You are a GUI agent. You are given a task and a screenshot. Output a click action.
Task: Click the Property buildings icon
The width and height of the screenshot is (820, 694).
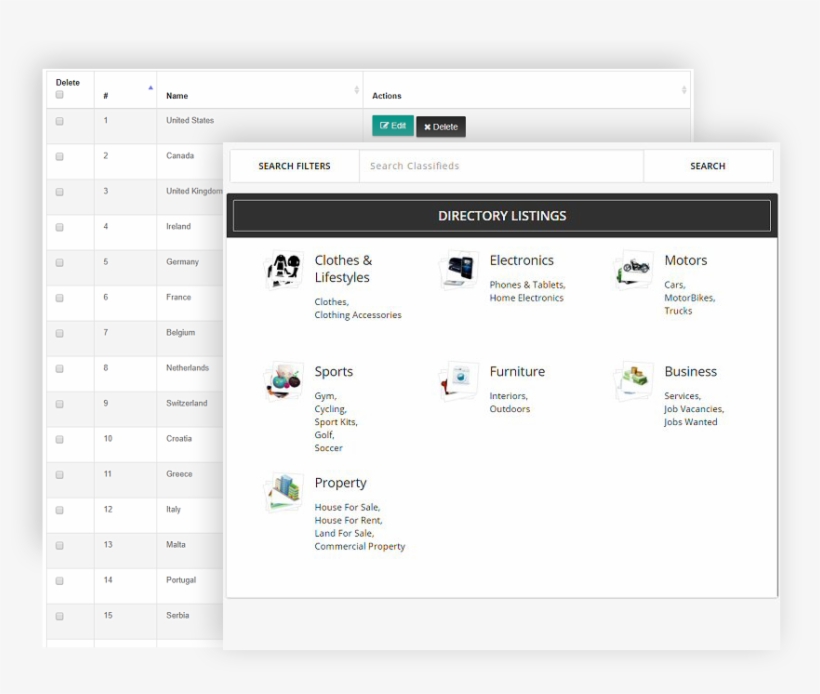[x=283, y=489]
